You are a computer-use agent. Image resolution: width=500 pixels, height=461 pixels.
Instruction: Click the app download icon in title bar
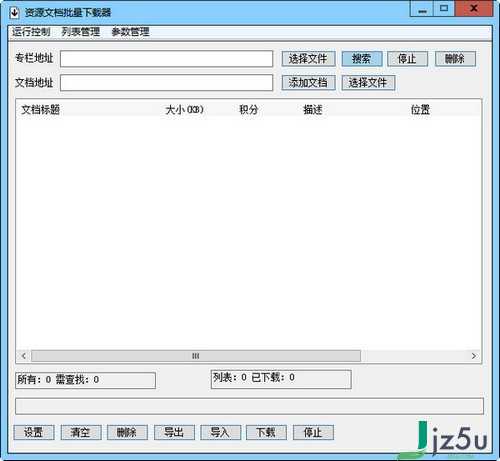(14, 12)
